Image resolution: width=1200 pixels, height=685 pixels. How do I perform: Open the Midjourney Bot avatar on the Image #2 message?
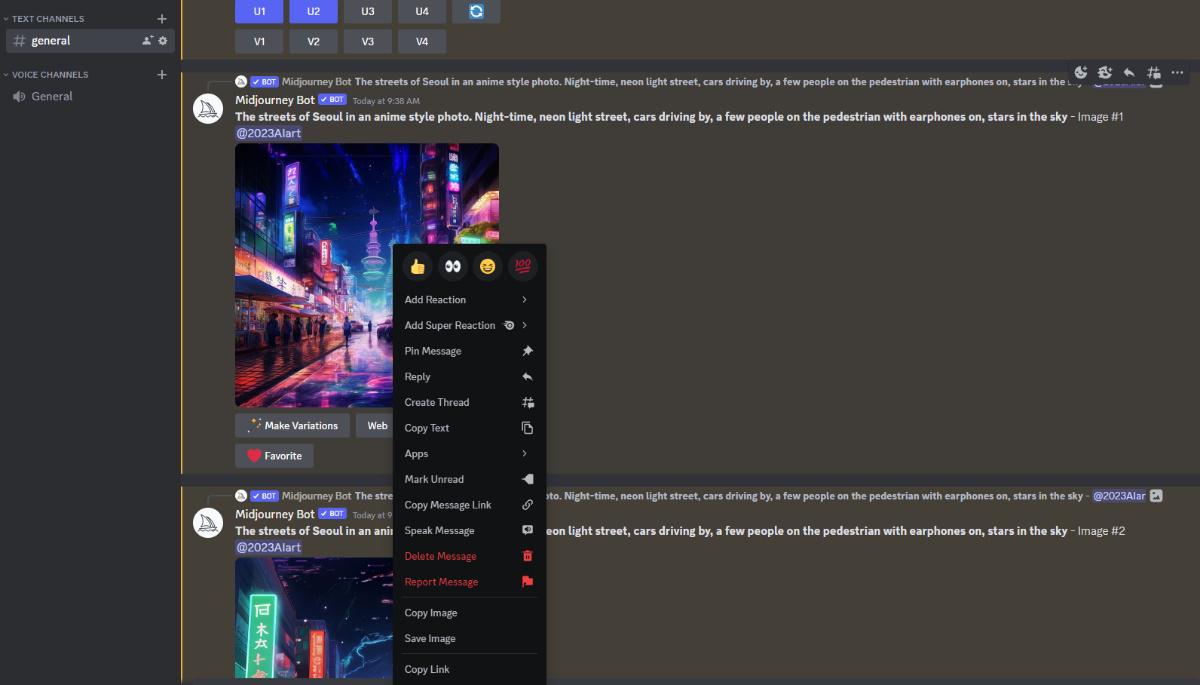(208, 523)
